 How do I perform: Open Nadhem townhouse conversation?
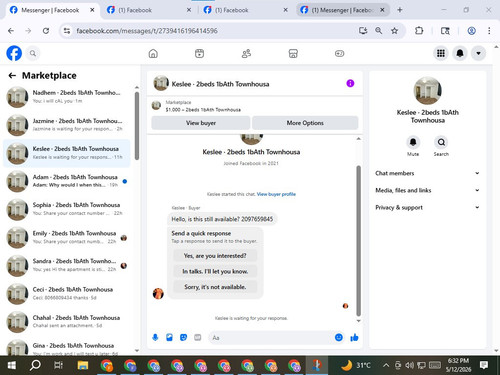pos(67,97)
